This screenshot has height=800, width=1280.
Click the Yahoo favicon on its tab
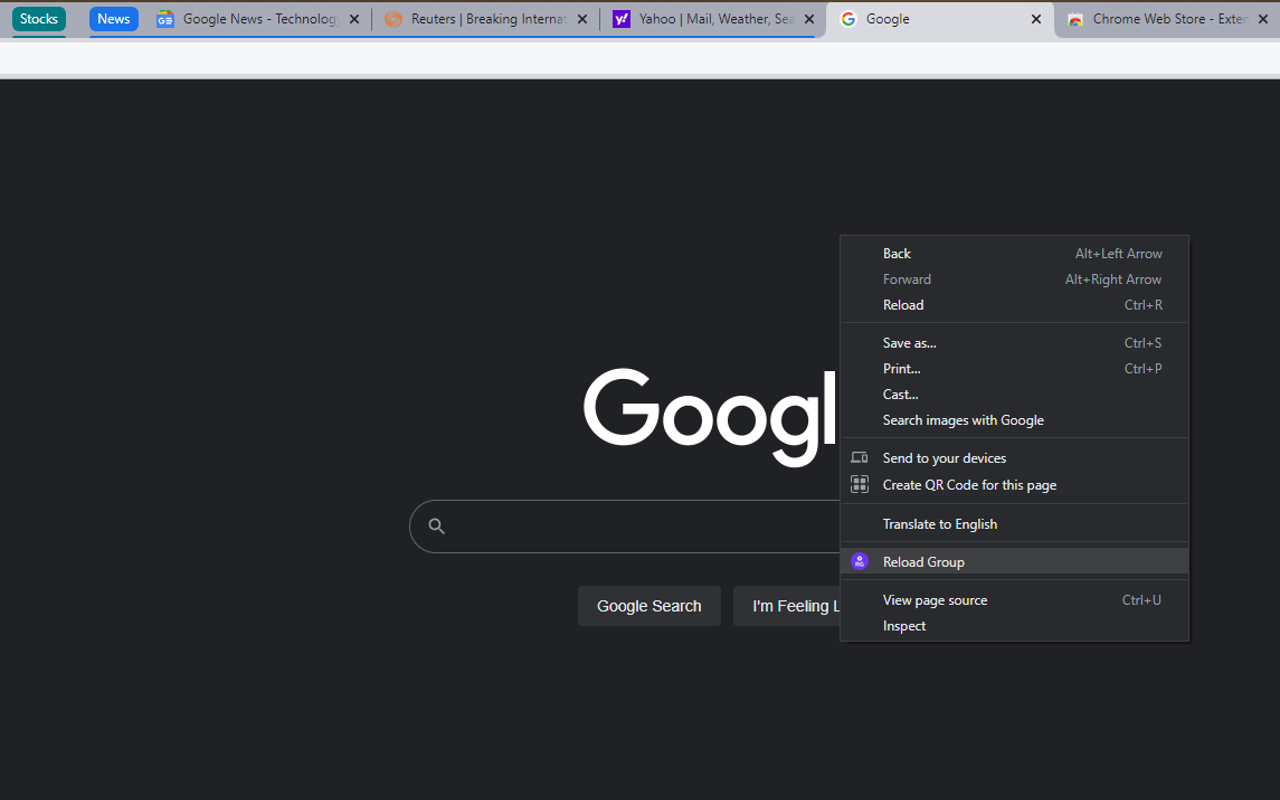click(x=622, y=18)
